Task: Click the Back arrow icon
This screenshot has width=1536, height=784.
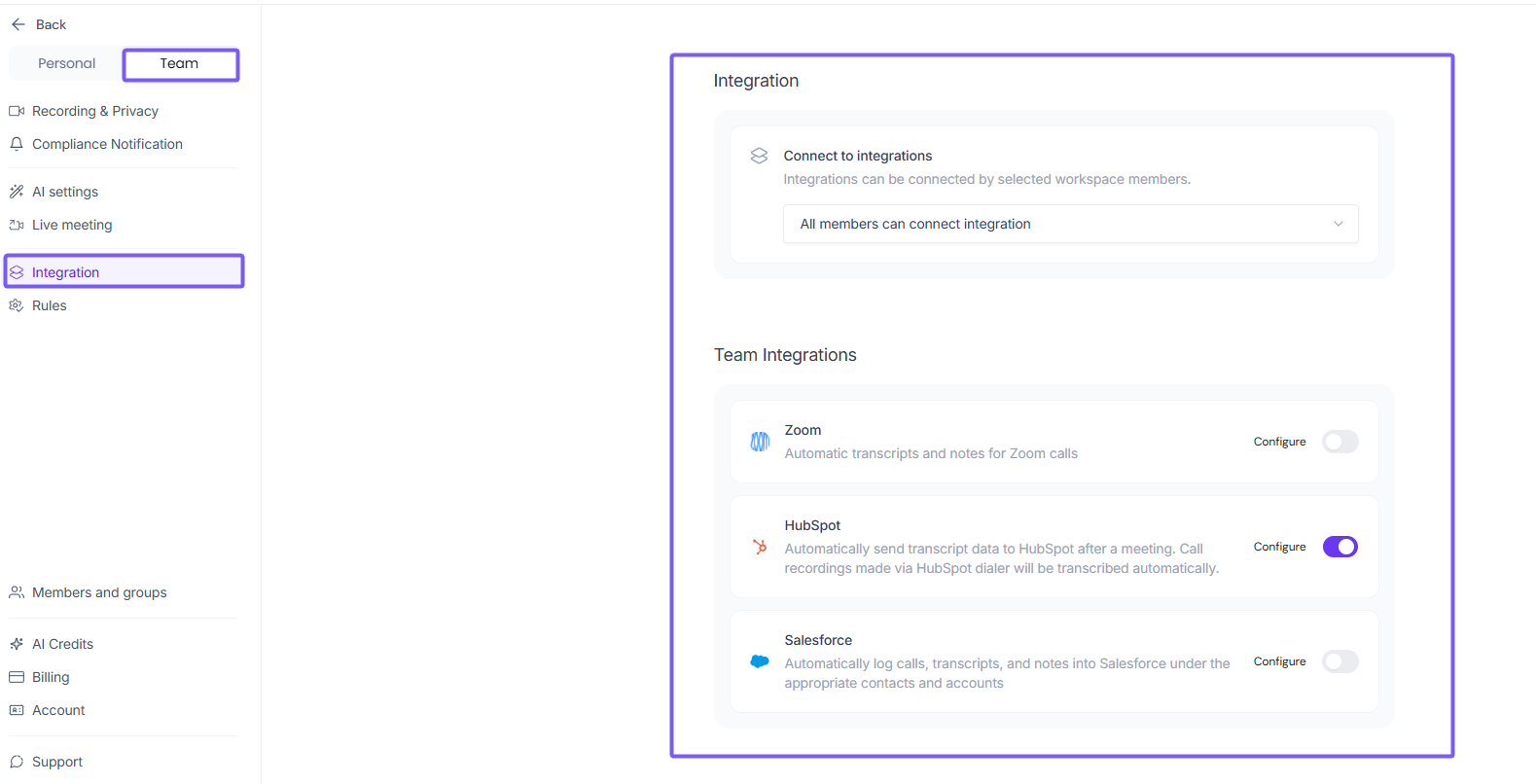Action: tap(18, 24)
